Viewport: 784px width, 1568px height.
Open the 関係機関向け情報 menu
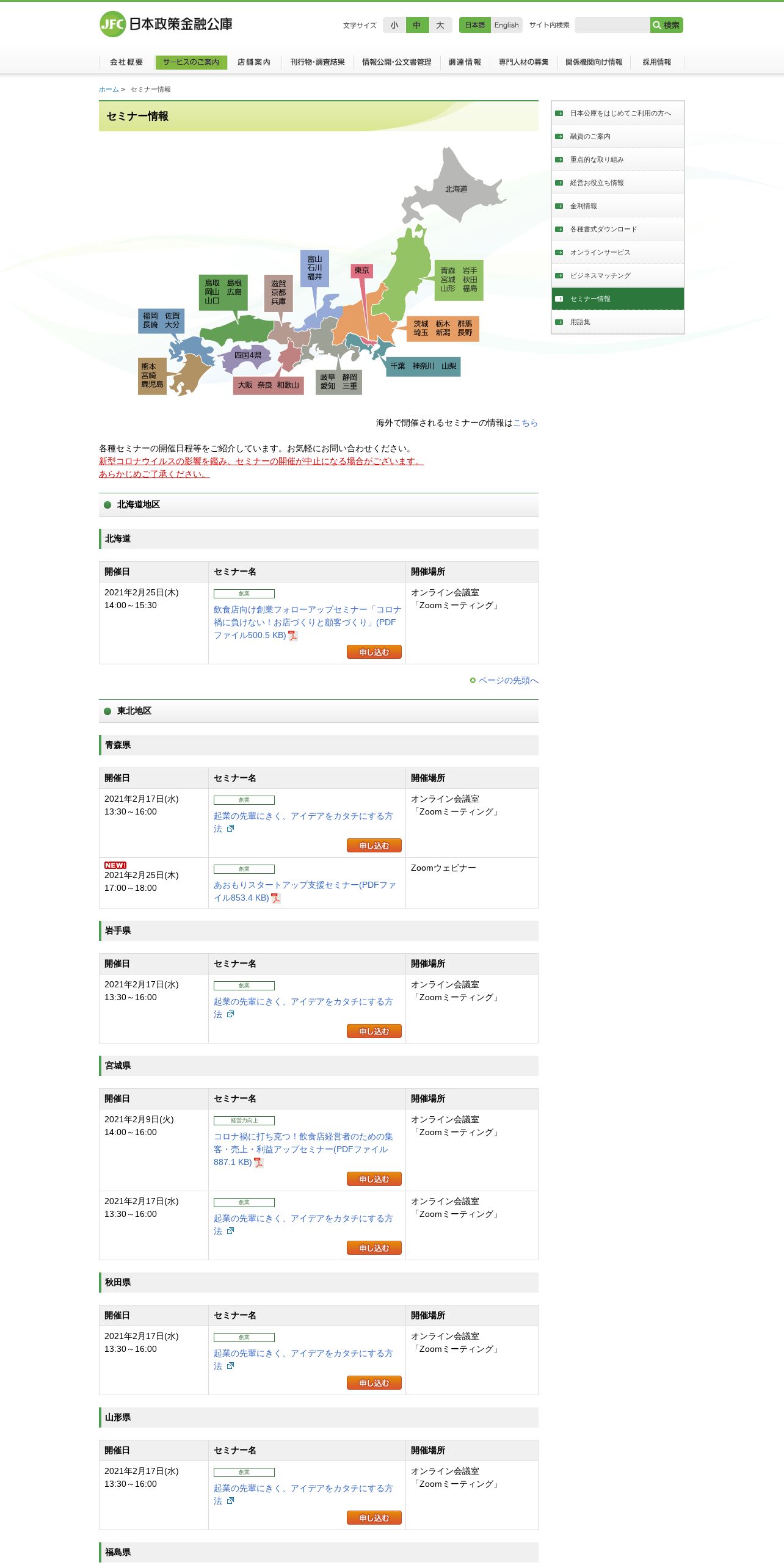pyautogui.click(x=594, y=62)
